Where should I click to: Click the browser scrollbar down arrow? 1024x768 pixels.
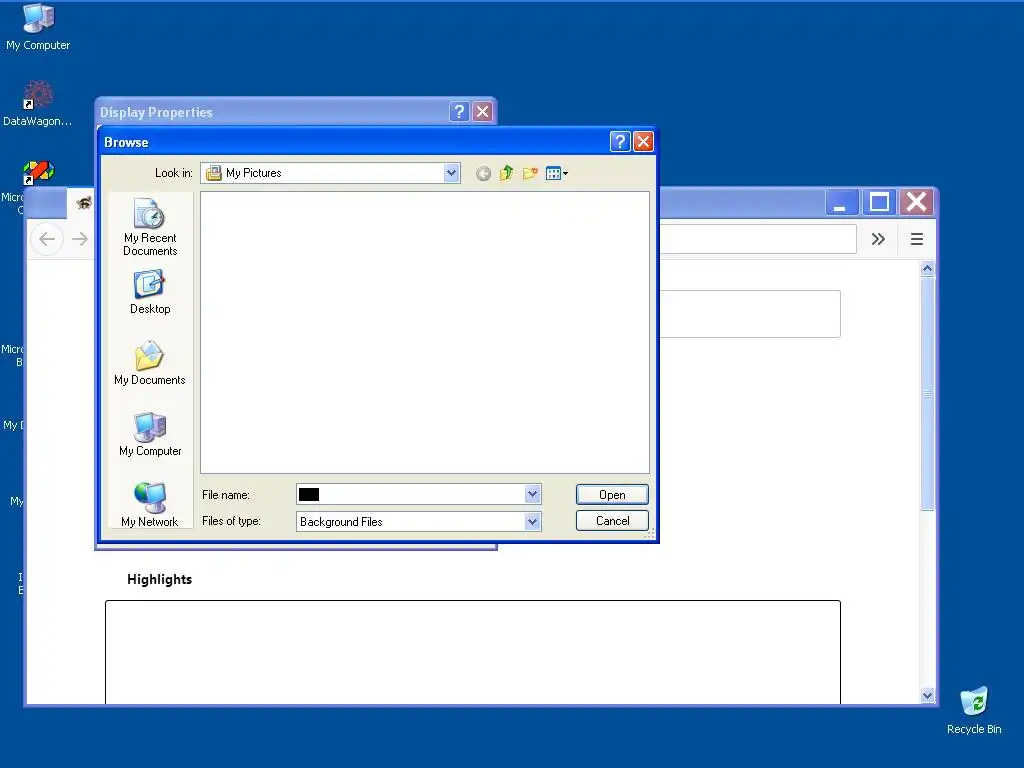click(927, 696)
